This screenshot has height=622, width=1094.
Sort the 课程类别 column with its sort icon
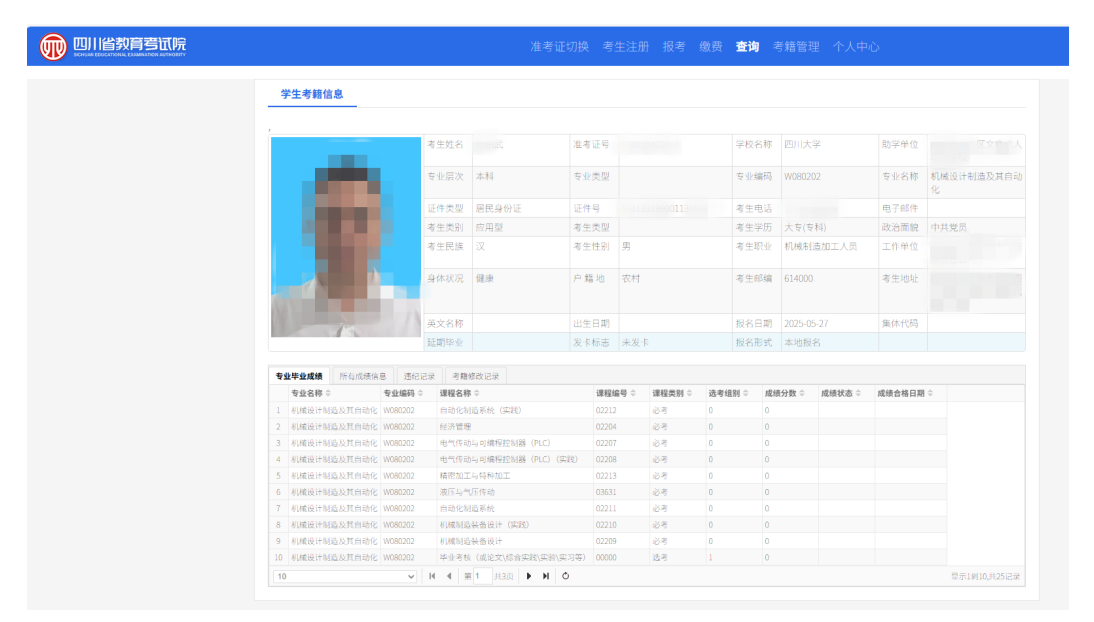[x=688, y=394]
